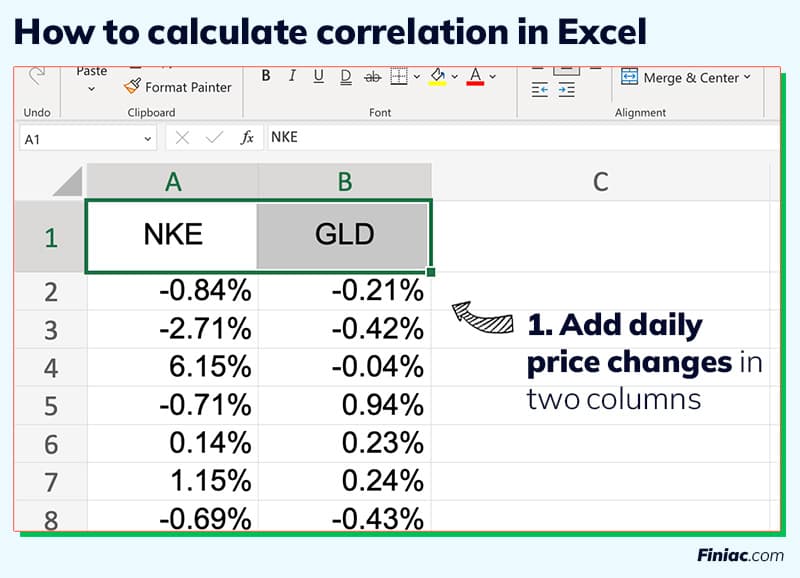Select the red Font Color swatch
This screenshot has width=800, height=578.
476,84
